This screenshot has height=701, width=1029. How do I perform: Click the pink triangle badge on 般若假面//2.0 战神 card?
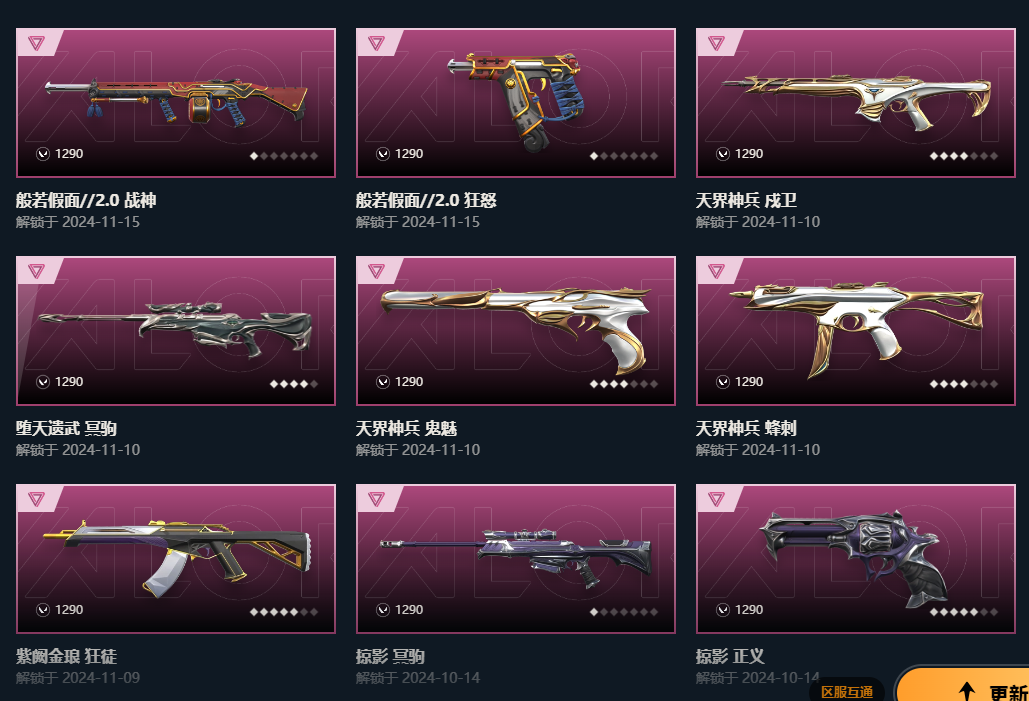coord(37,43)
